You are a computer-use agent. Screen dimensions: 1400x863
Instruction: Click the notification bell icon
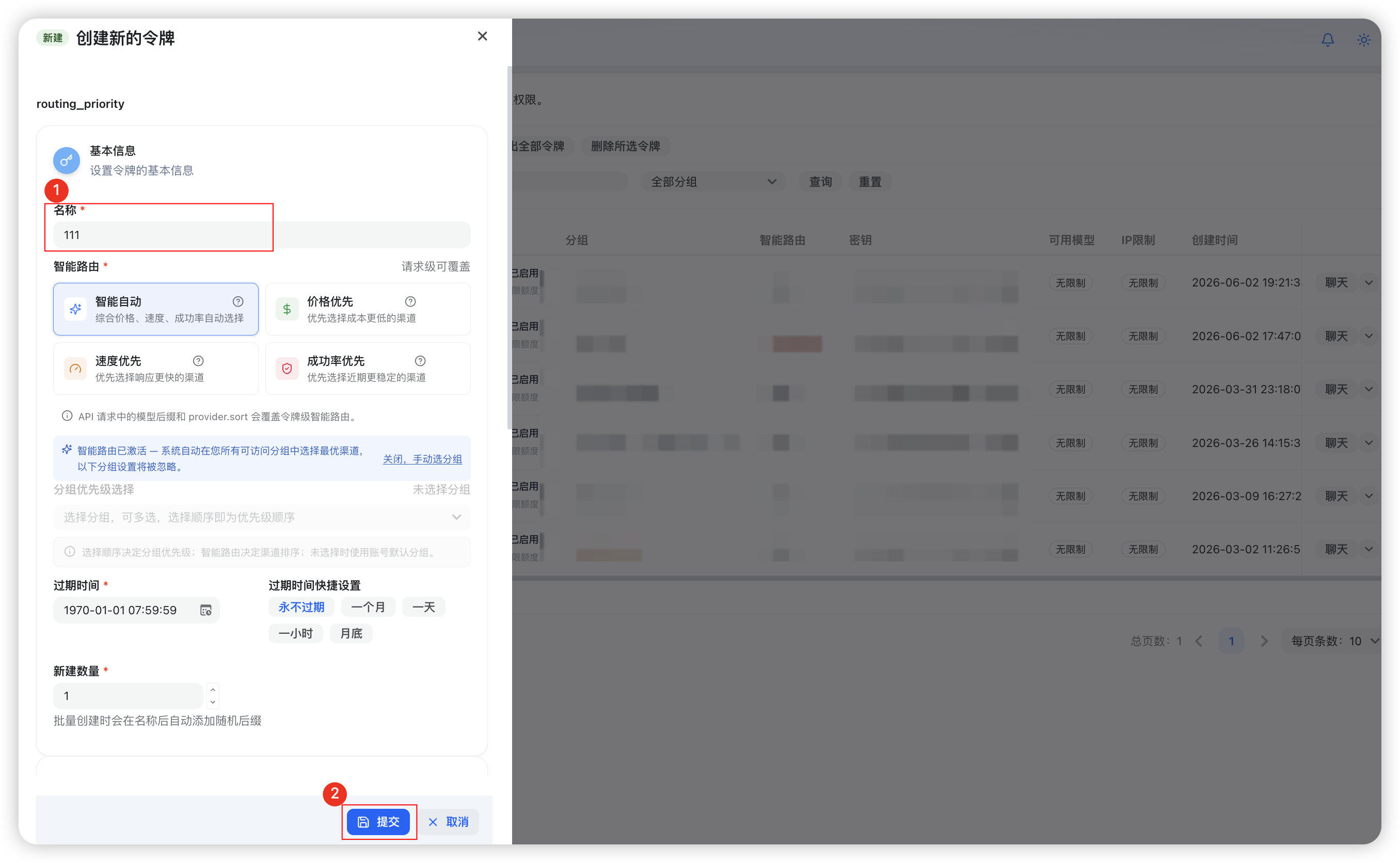pos(1328,39)
